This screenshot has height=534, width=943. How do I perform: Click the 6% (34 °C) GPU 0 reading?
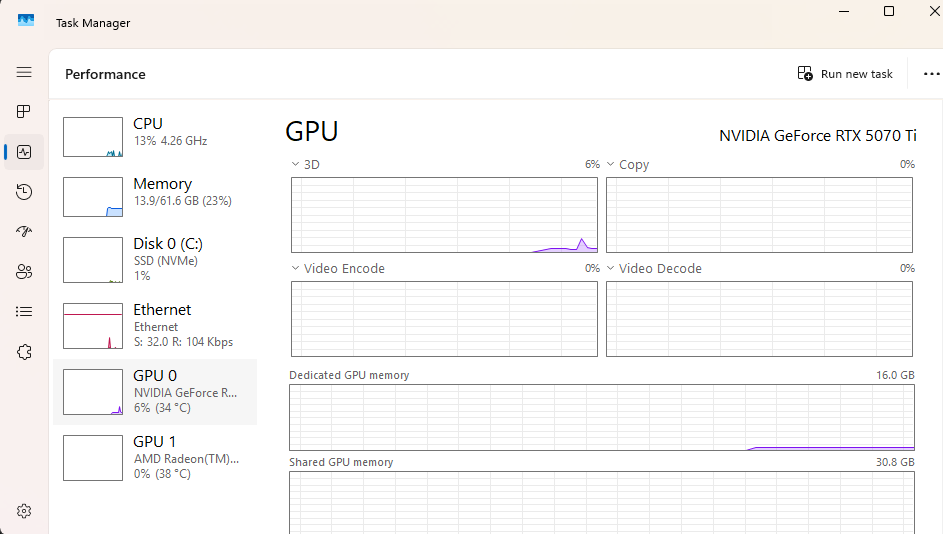click(162, 408)
